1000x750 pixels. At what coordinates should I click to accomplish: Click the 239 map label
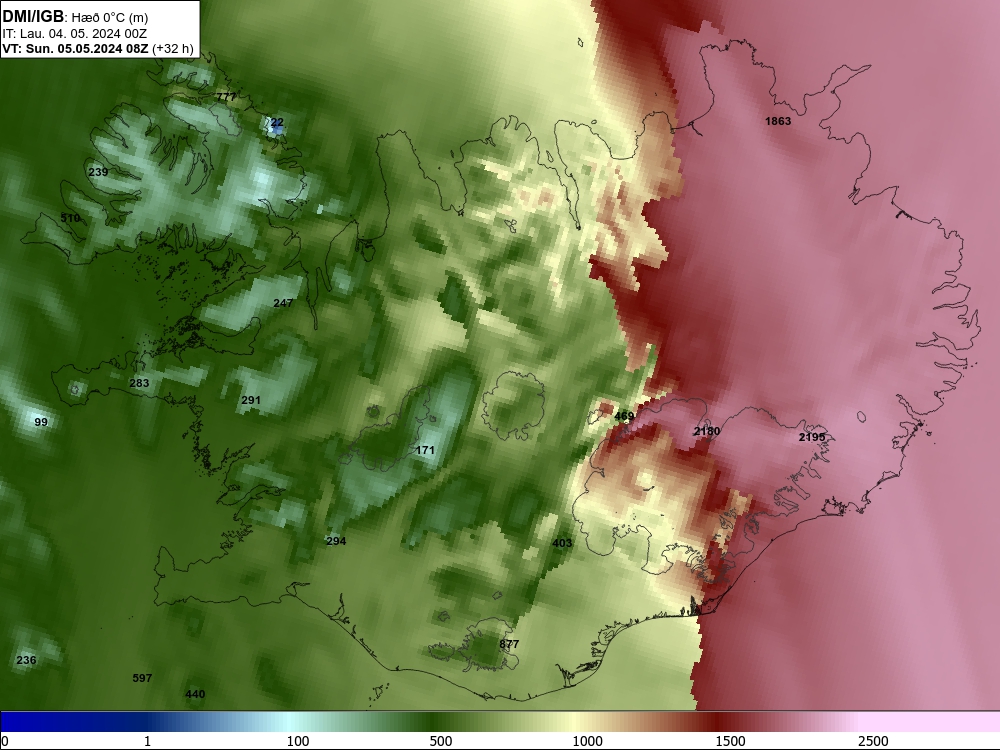(x=98, y=172)
